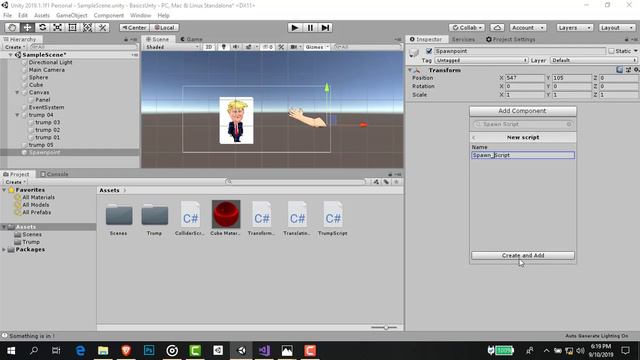This screenshot has height=360, width=640.
Task: Switch to the Project Settings tab
Action: 510,39
